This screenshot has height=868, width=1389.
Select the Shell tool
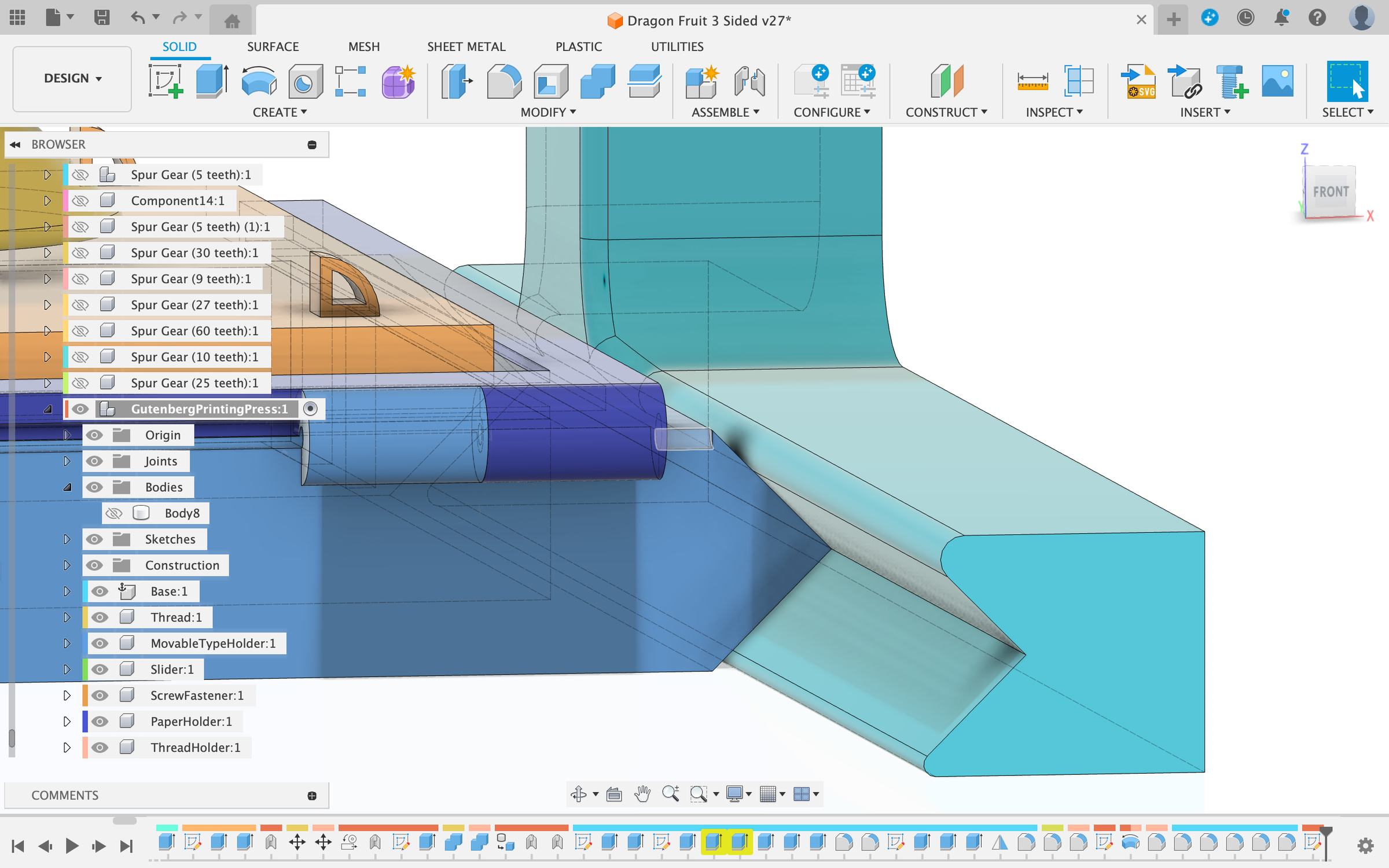(550, 81)
